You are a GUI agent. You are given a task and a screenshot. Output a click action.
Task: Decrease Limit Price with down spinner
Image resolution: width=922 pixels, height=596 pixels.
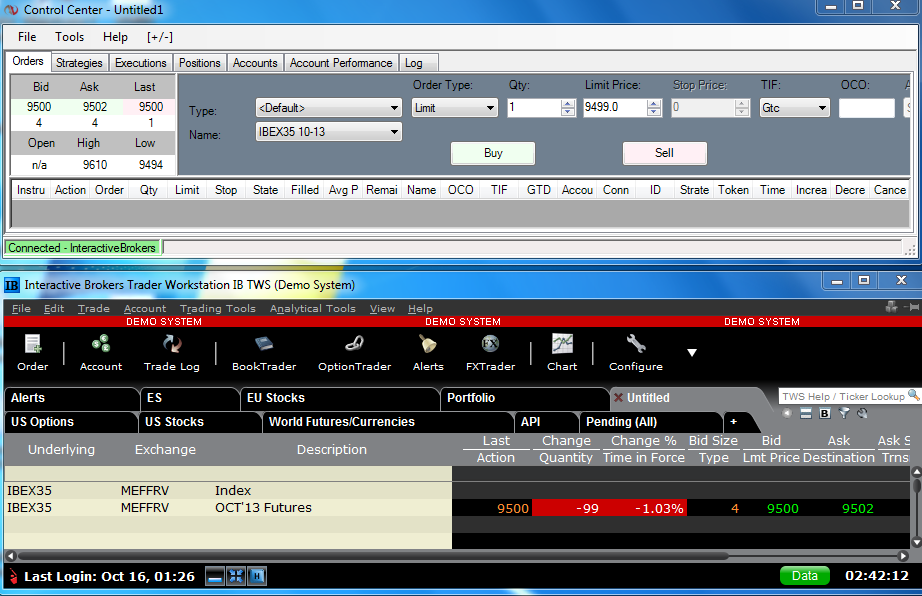click(x=654, y=112)
